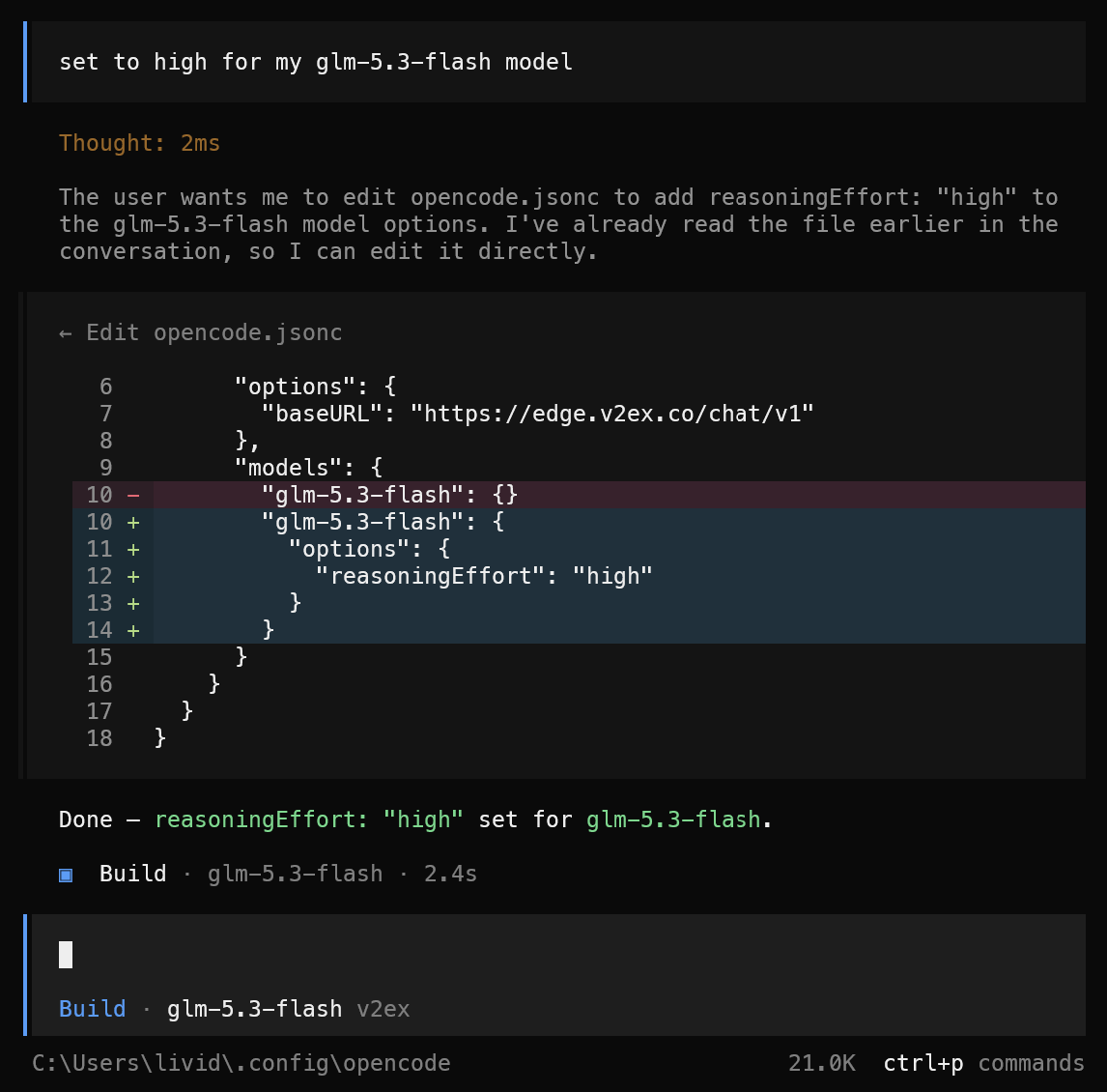Click the plus marker on added line 11

coord(132,550)
